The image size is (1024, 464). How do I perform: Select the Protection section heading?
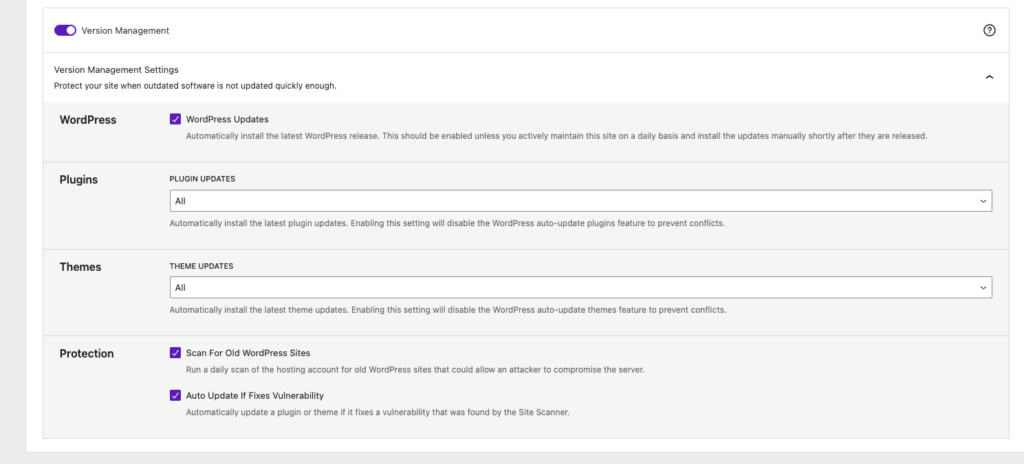click(x=87, y=353)
